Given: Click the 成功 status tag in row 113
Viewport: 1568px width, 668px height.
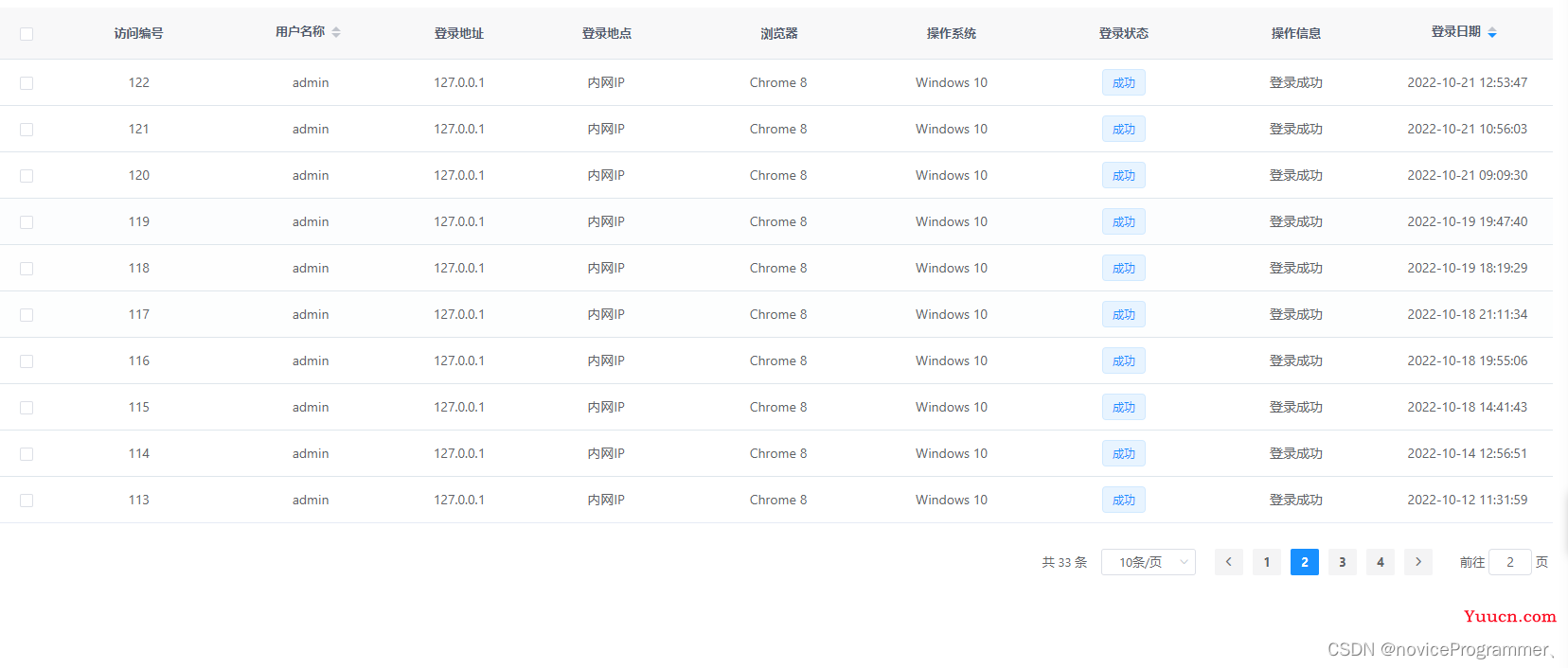Looking at the screenshot, I should click(x=1124, y=500).
